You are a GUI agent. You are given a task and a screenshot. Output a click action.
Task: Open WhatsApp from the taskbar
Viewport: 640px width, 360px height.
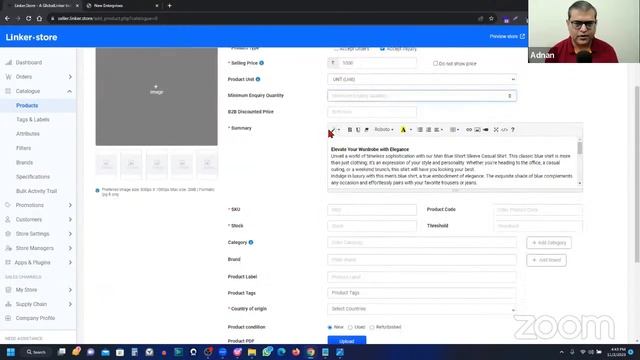tap(267, 352)
